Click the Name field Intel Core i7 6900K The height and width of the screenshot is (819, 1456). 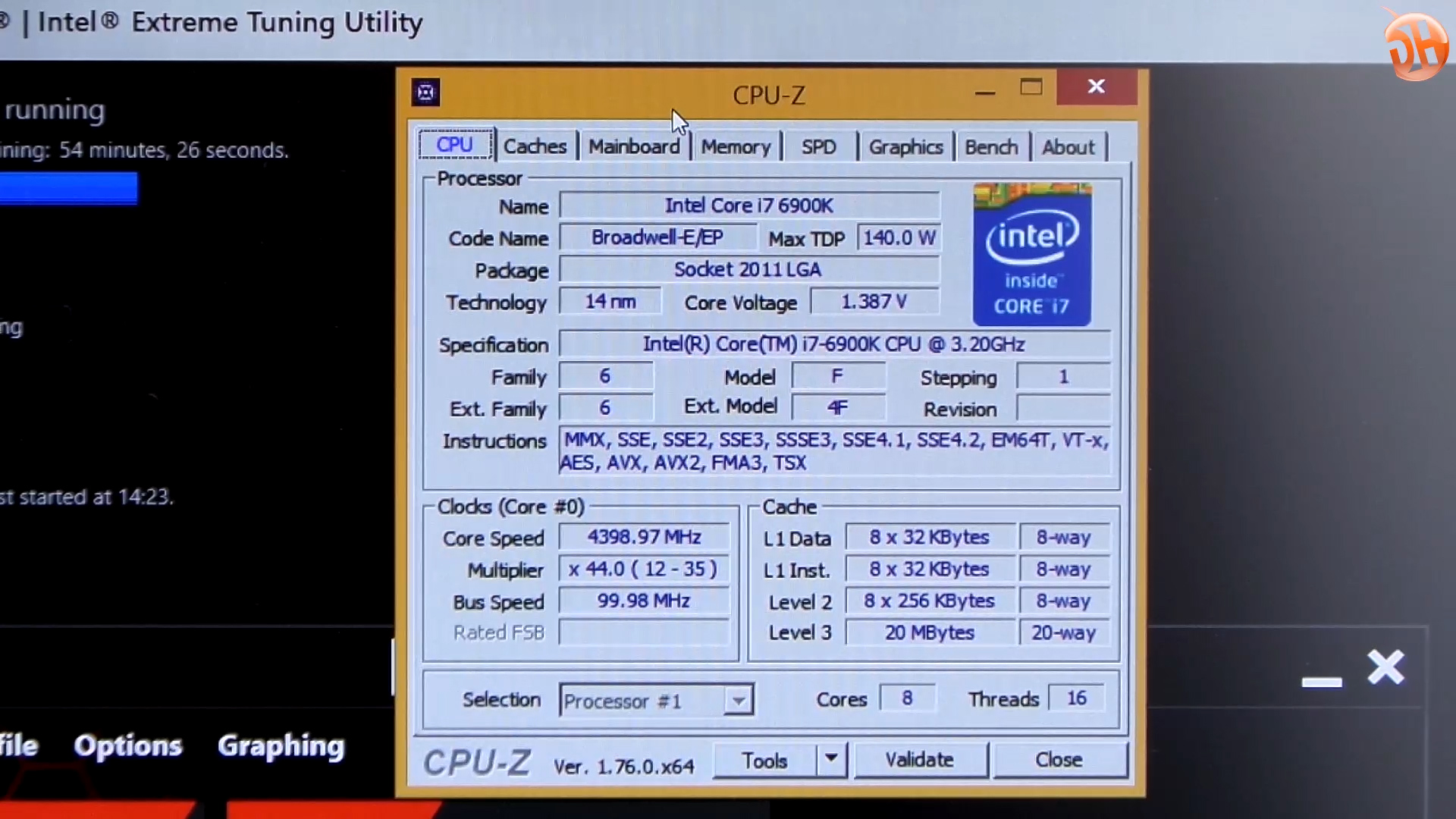(749, 206)
